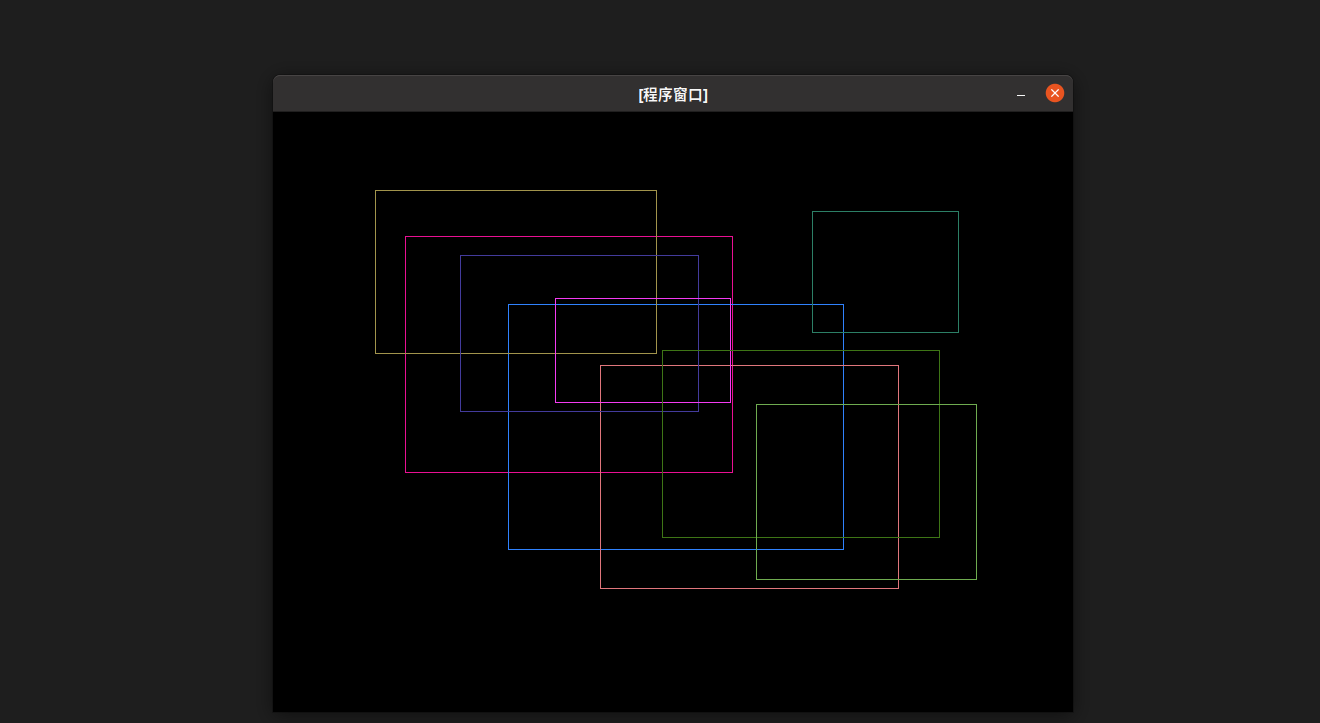The image size is (1320, 723).
Task: Minimize the 程序窗口 window
Action: tap(1021, 94)
